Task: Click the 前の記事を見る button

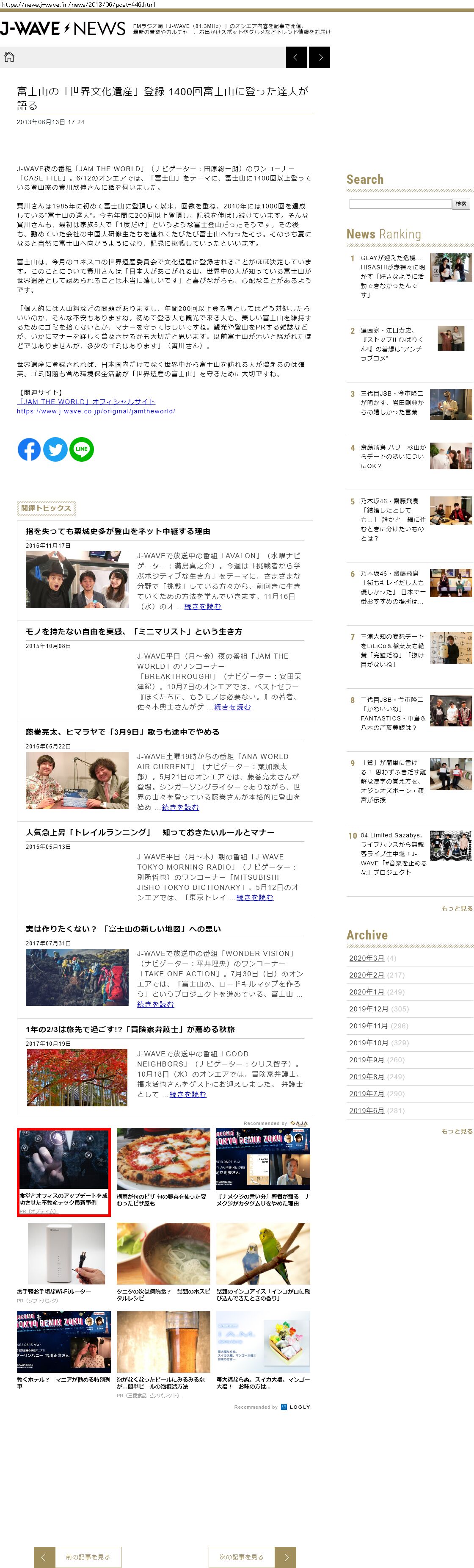Action: pos(77,1557)
